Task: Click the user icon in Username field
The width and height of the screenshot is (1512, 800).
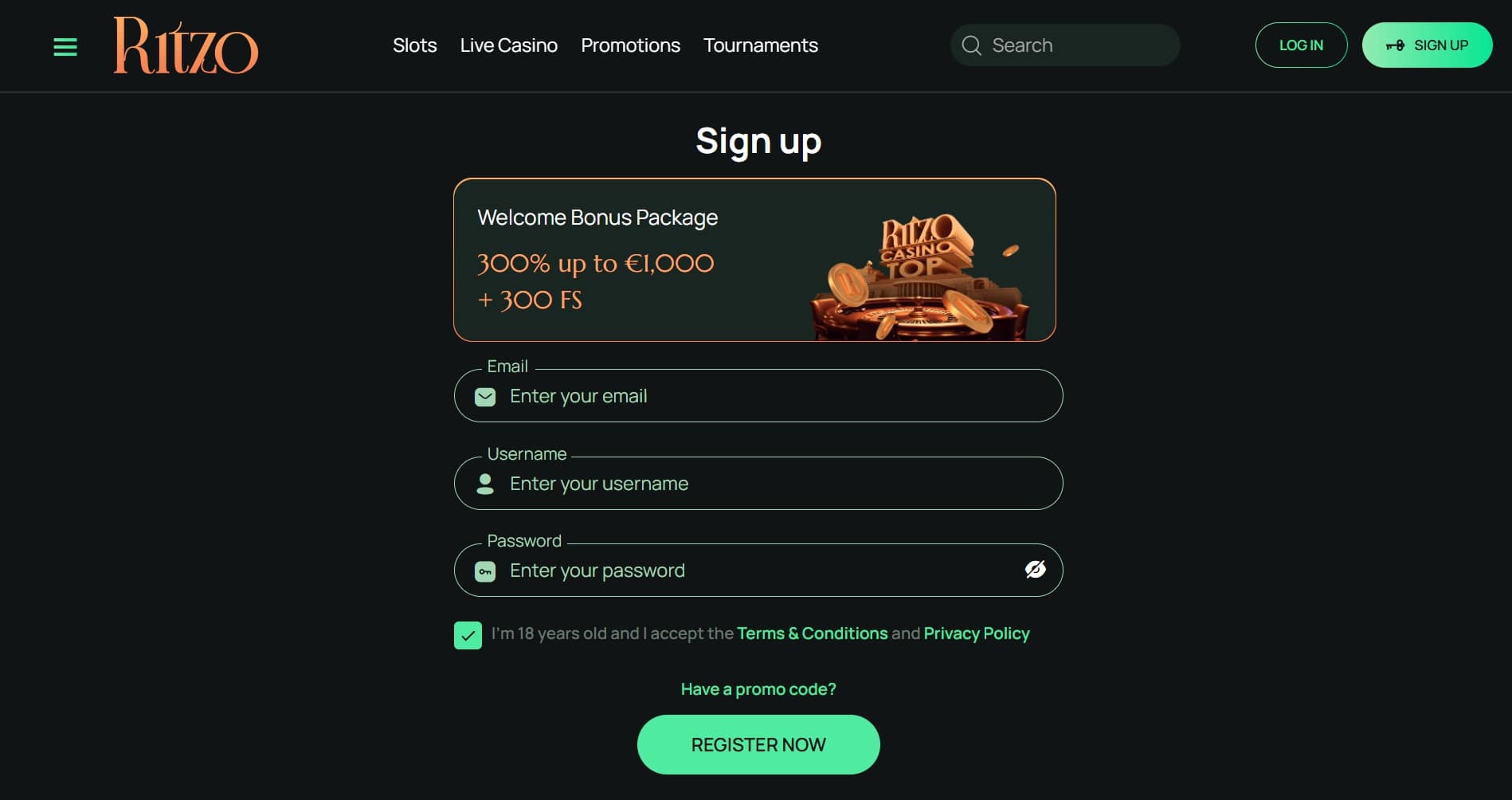Action: (485, 484)
